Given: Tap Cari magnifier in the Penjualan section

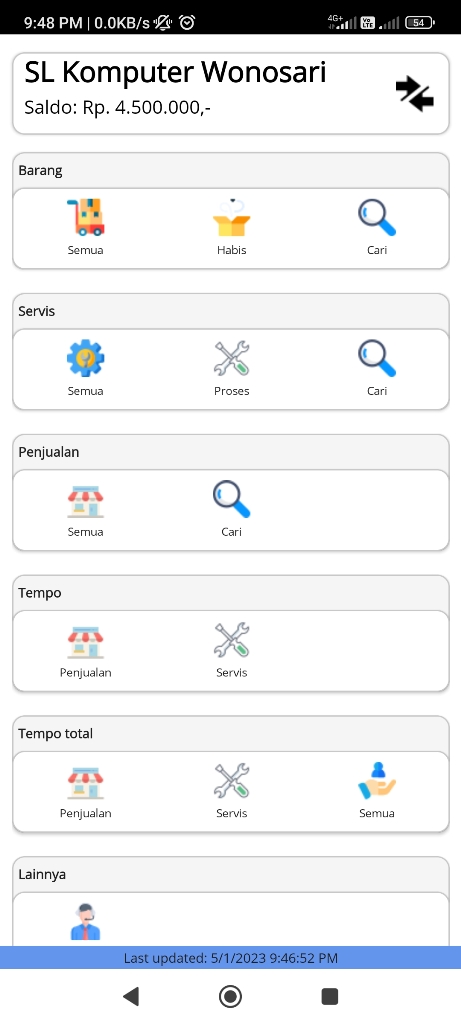Looking at the screenshot, I should 232,499.
